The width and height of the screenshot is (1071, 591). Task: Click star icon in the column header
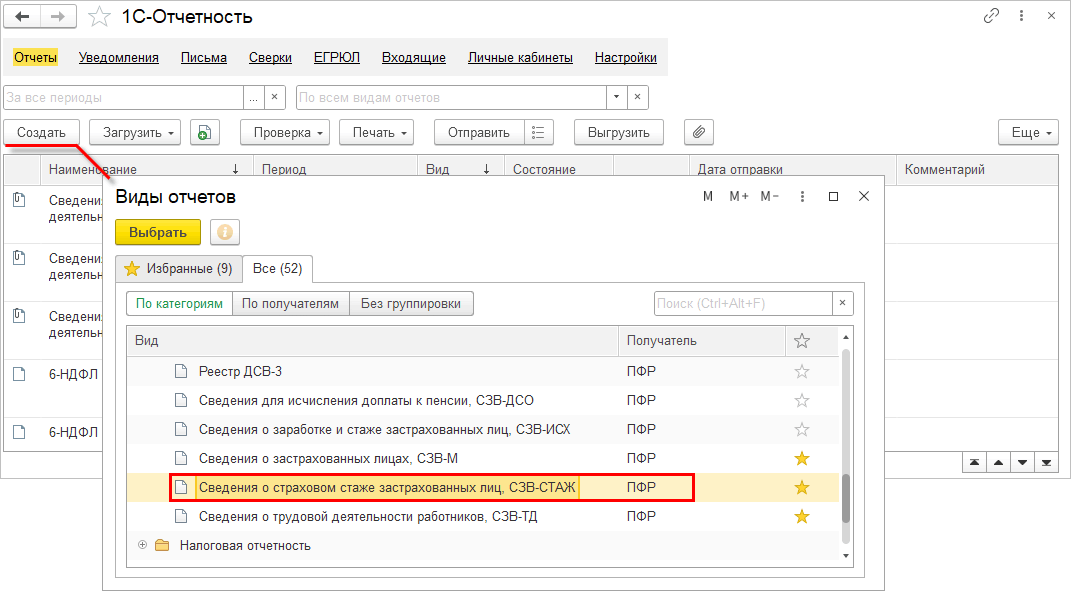(x=802, y=341)
